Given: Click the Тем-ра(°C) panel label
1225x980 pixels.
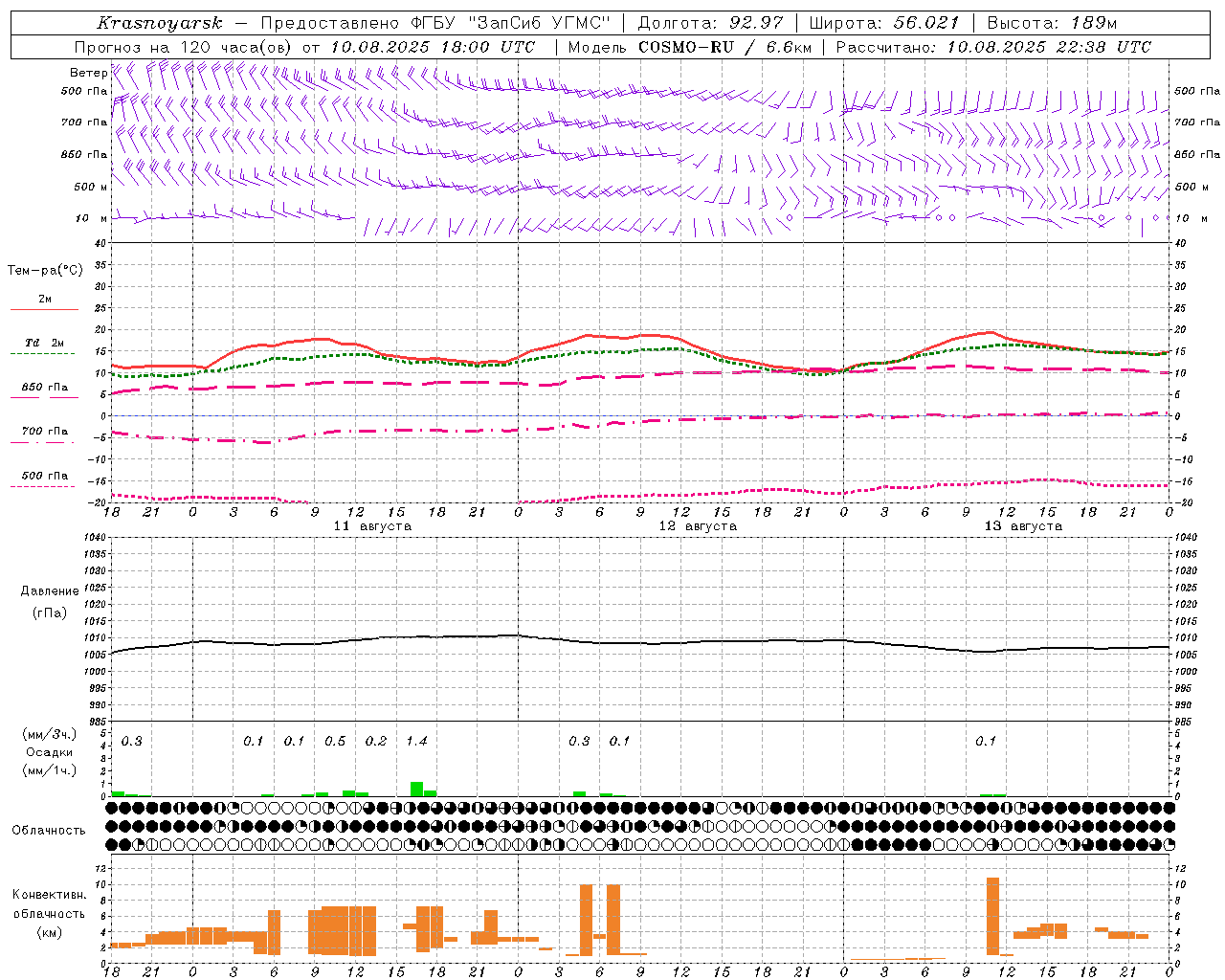Looking at the screenshot, I should click(x=45, y=271).
